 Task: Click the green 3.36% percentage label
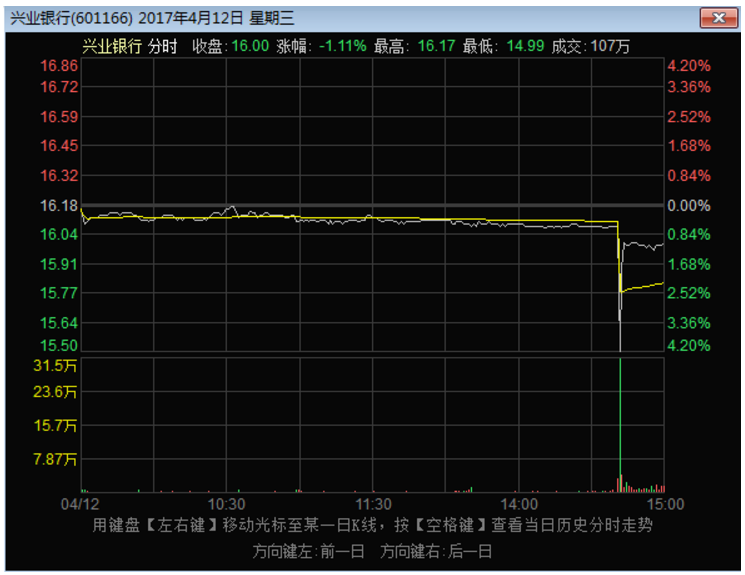[x=689, y=323]
